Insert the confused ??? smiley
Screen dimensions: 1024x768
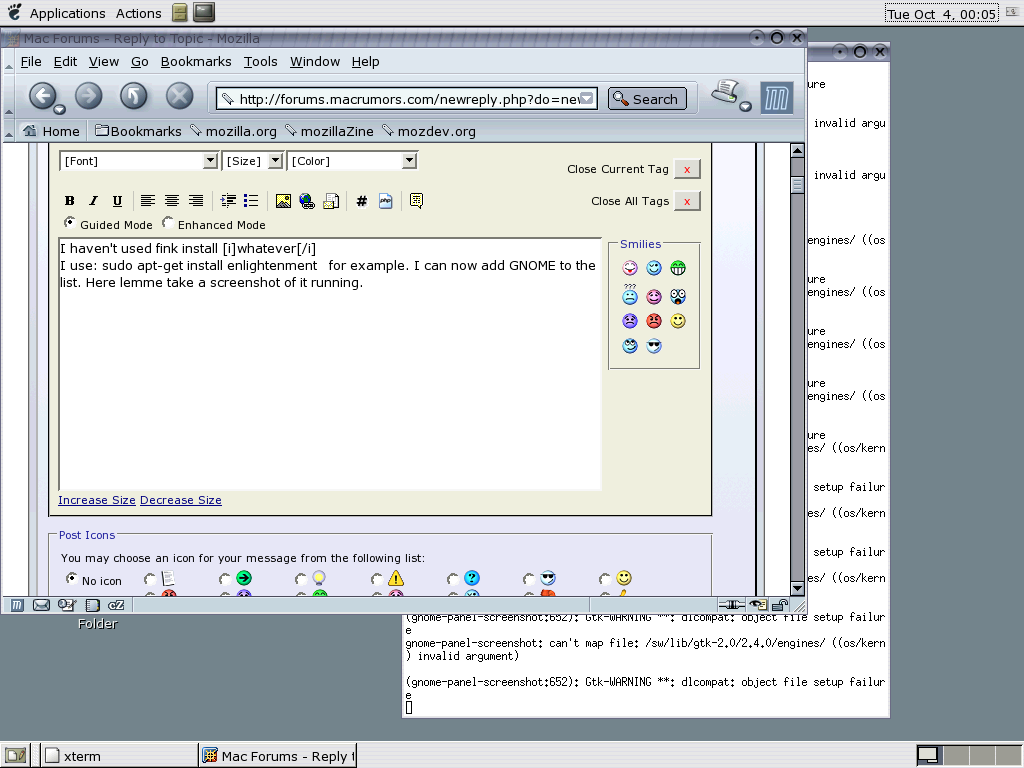pos(630,295)
